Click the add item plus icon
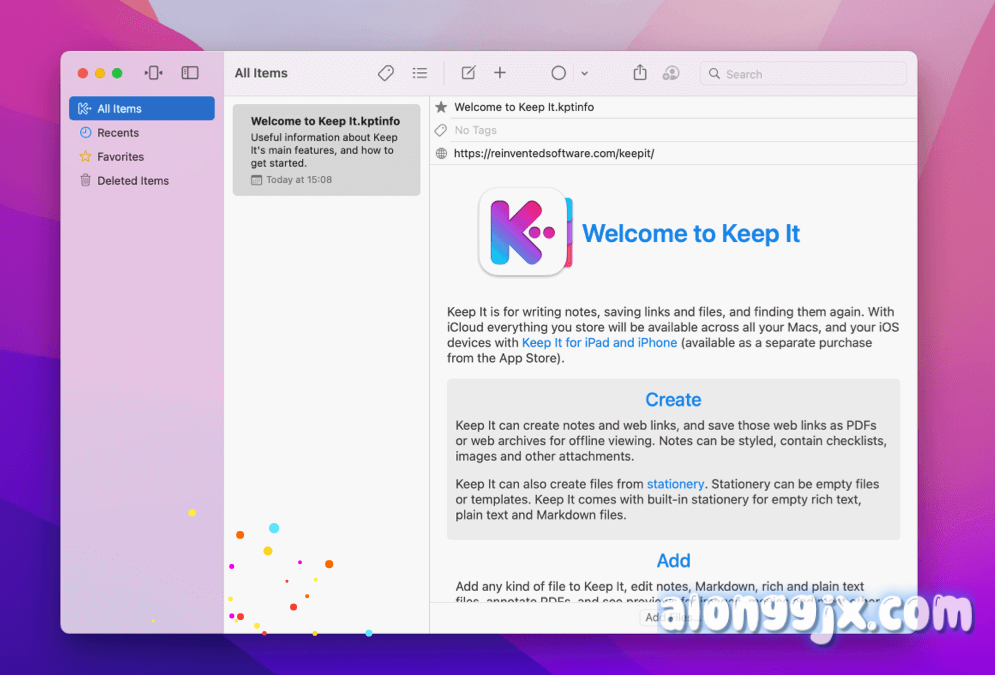The height and width of the screenshot is (675, 995). click(x=499, y=73)
